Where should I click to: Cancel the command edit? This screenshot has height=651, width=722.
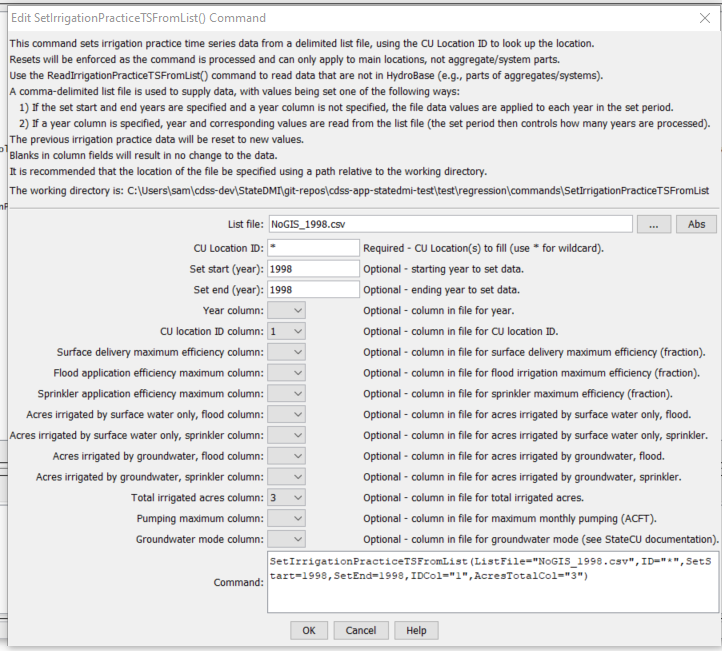(361, 630)
